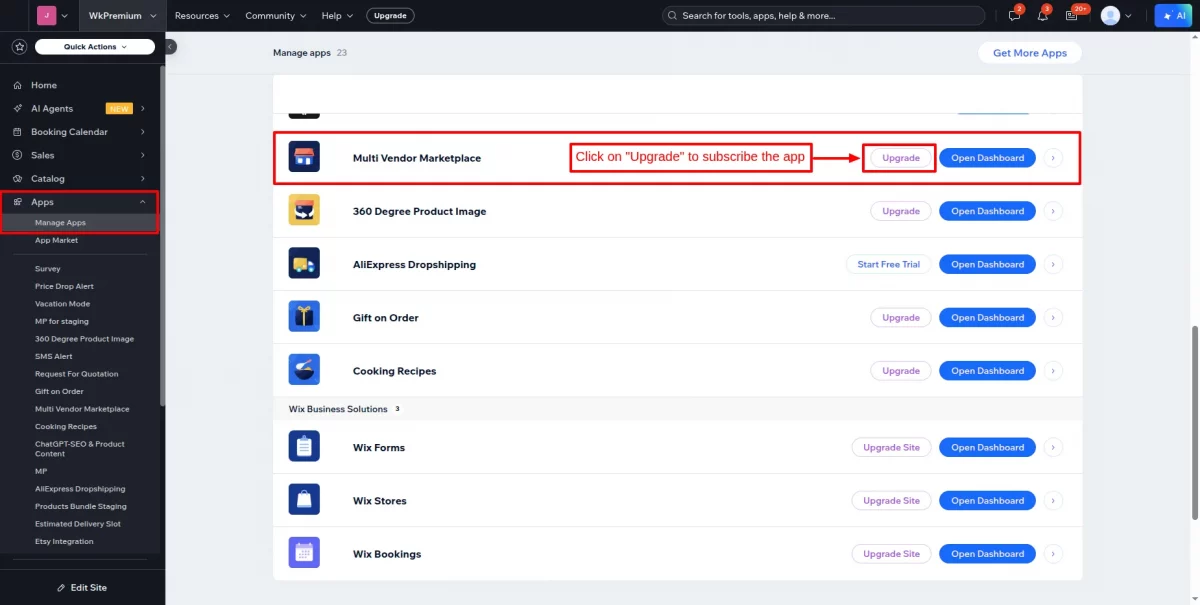The width and height of the screenshot is (1200, 605).
Task: Open App Market in the sidebar
Action: click(56, 240)
